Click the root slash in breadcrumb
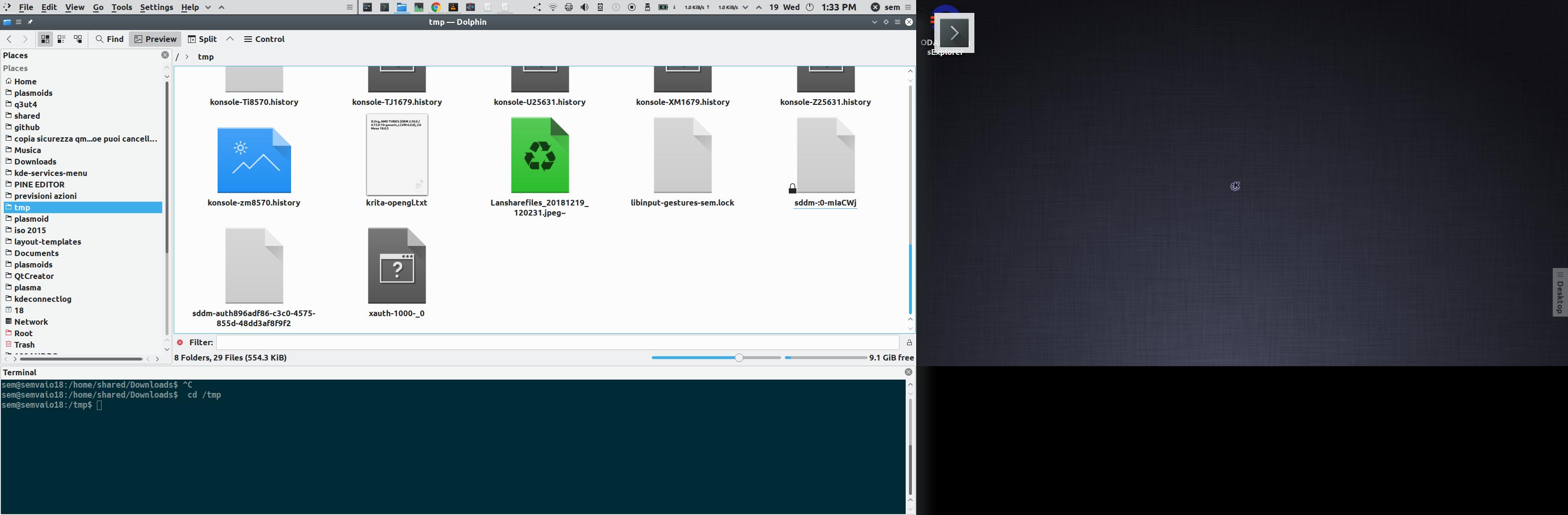Viewport: 1568px width, 515px height. point(177,57)
